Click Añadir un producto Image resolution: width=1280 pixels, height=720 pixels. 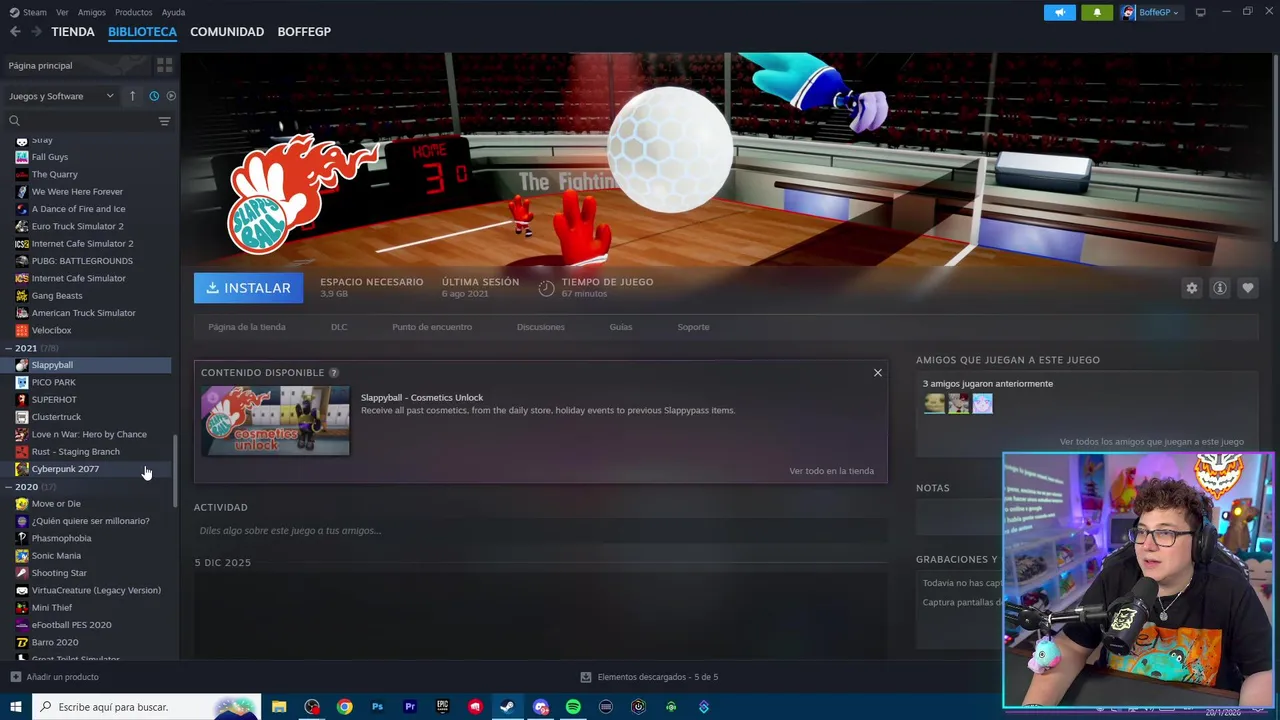55,677
